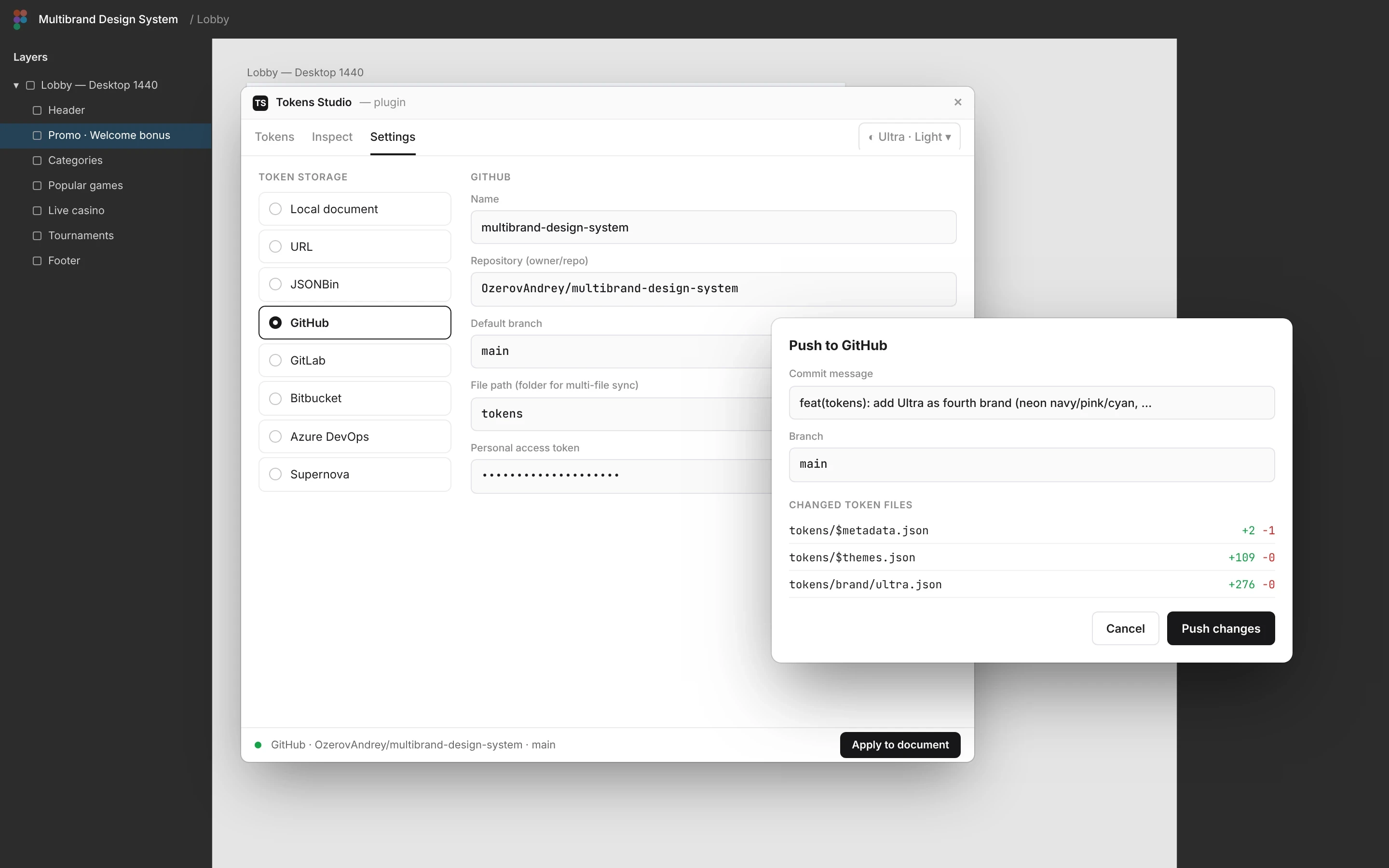This screenshot has width=1389, height=868.
Task: Click the frame icon beside Promo · Welcome bonus
Action: (x=37, y=136)
